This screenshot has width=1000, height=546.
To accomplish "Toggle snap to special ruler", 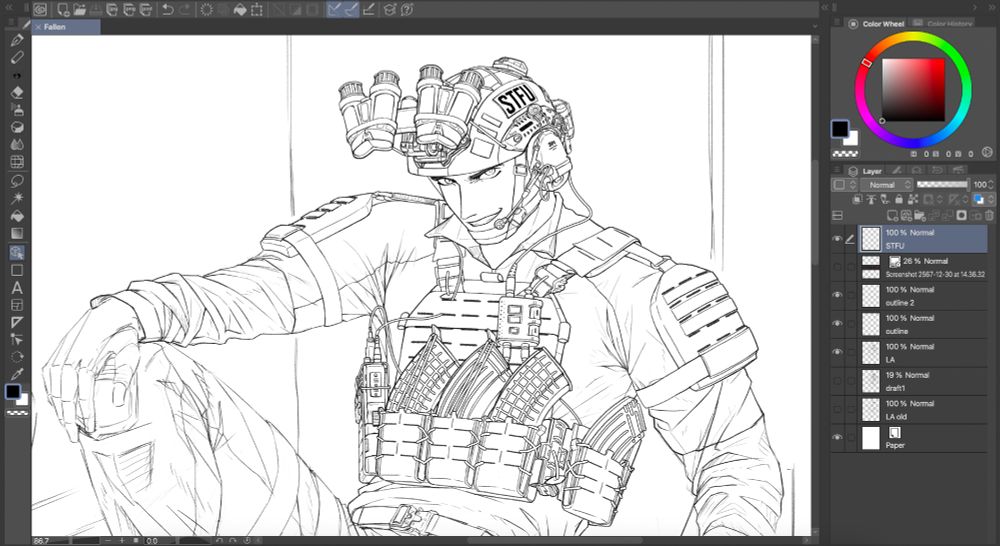I will point(351,9).
